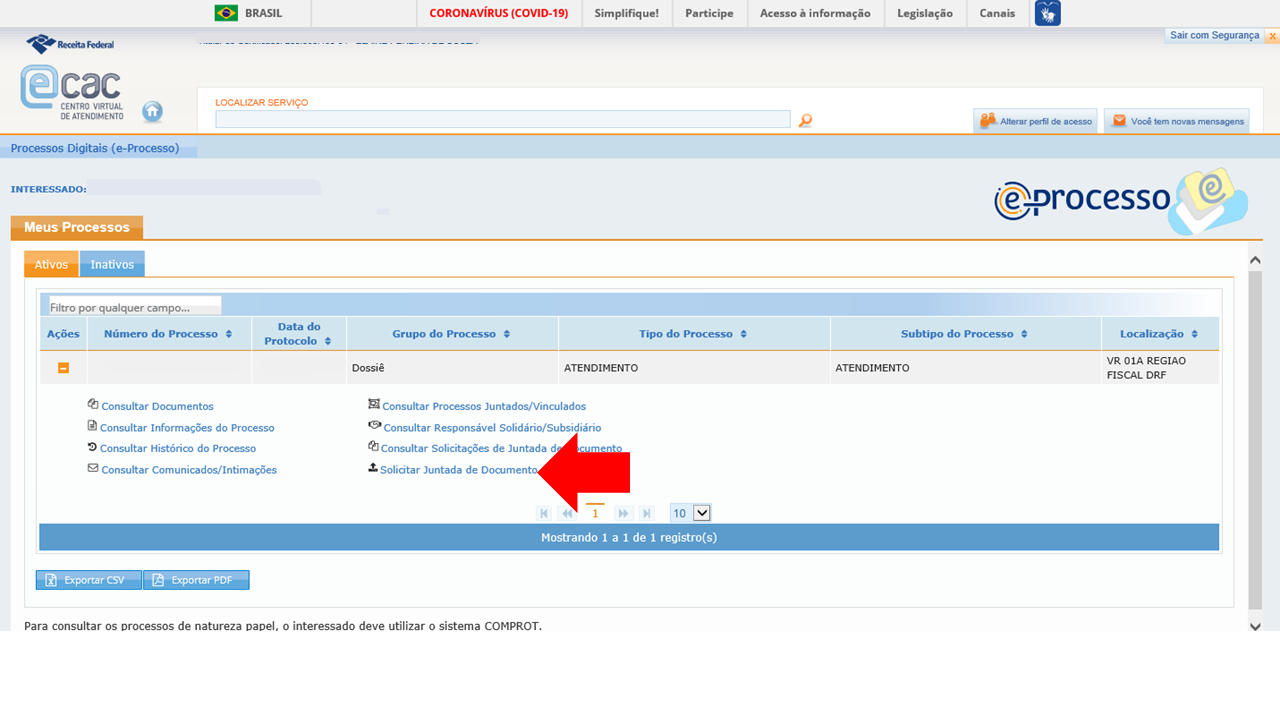Image resolution: width=1280 pixels, height=720 pixels.
Task: Click the Exportar CSV button
Action: (x=88, y=580)
